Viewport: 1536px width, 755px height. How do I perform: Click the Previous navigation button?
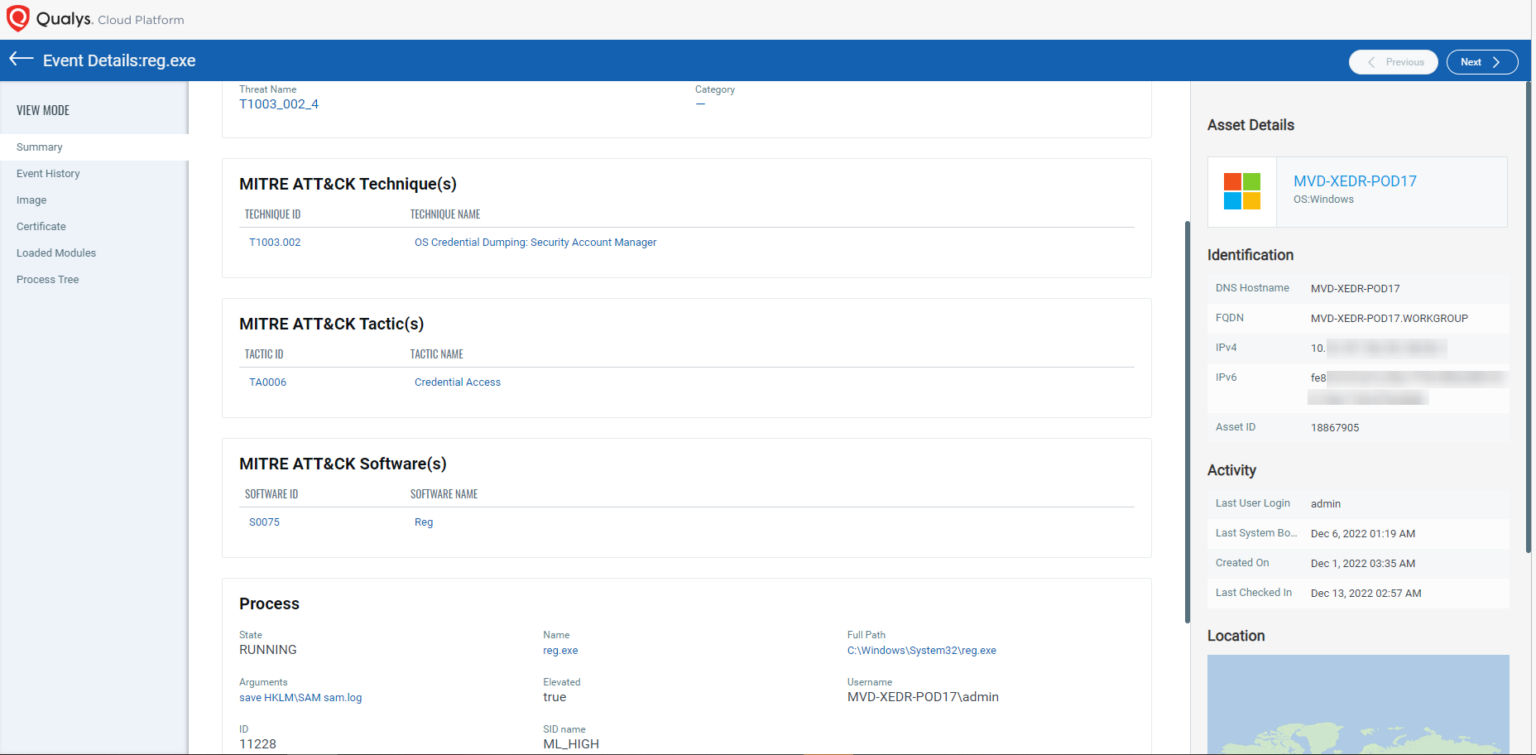coord(1393,61)
